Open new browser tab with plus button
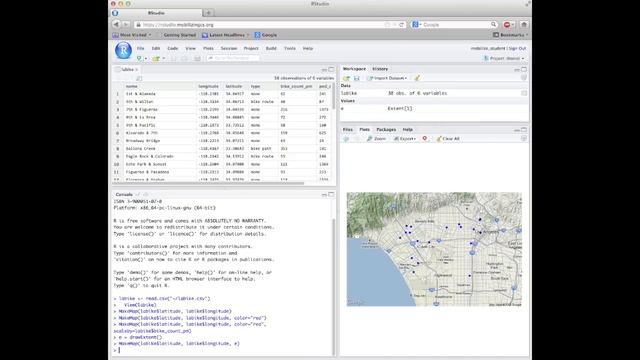This screenshot has height=360, width=640. click(208, 13)
